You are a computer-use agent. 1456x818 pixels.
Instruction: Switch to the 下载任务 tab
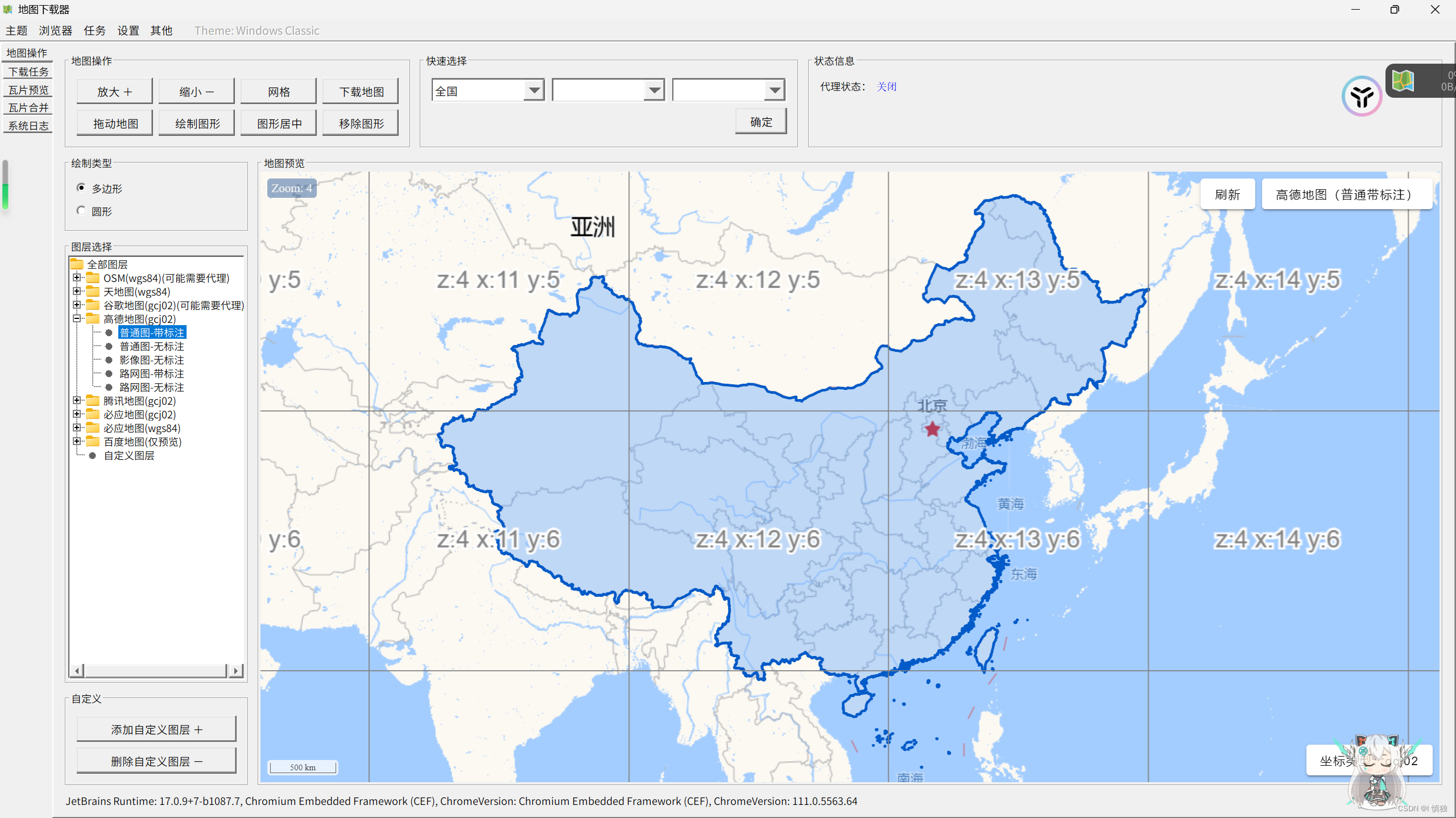tap(28, 72)
